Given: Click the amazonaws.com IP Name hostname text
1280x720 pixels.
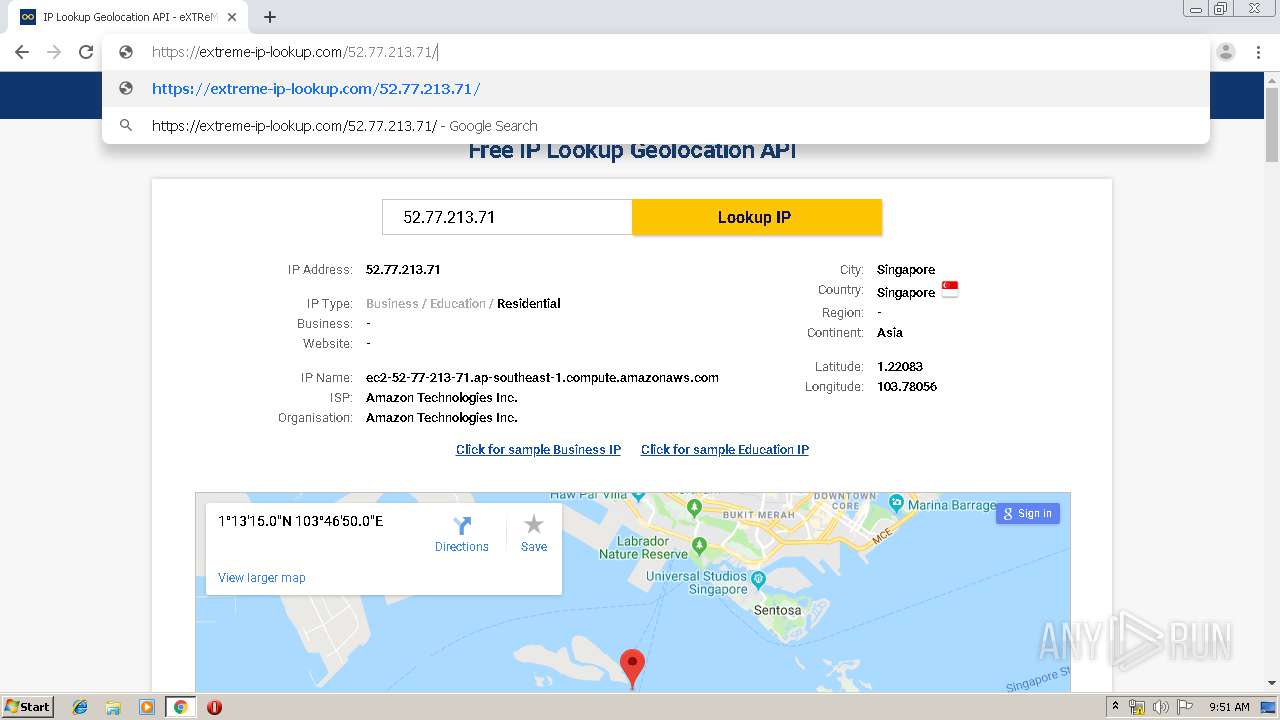Looking at the screenshot, I should coord(542,377).
